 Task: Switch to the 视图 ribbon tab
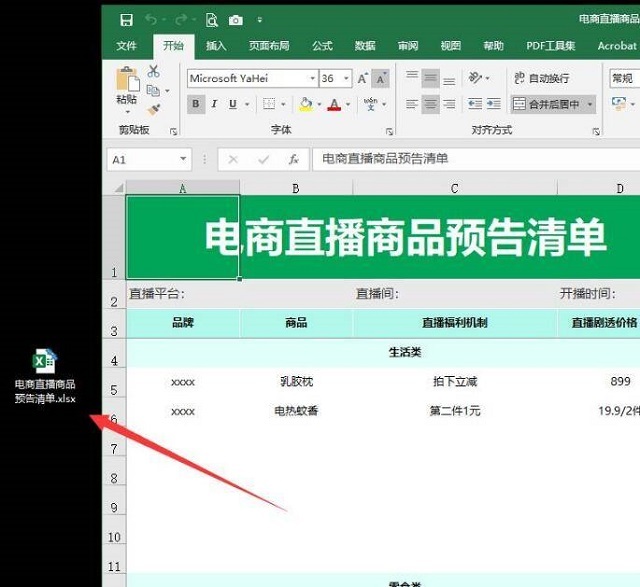(x=451, y=45)
